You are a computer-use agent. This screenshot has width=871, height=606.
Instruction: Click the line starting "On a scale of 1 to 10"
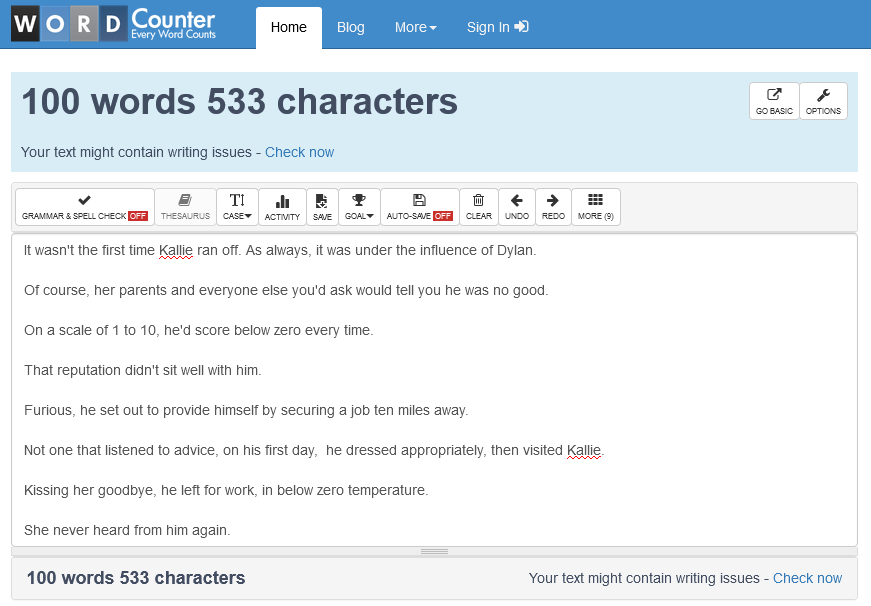click(199, 330)
